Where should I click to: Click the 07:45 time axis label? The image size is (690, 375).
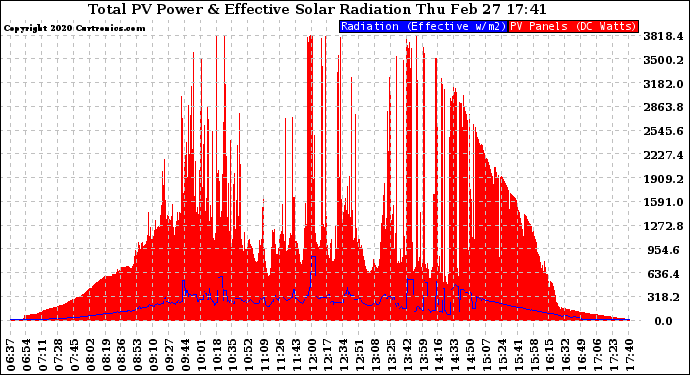(x=75, y=355)
